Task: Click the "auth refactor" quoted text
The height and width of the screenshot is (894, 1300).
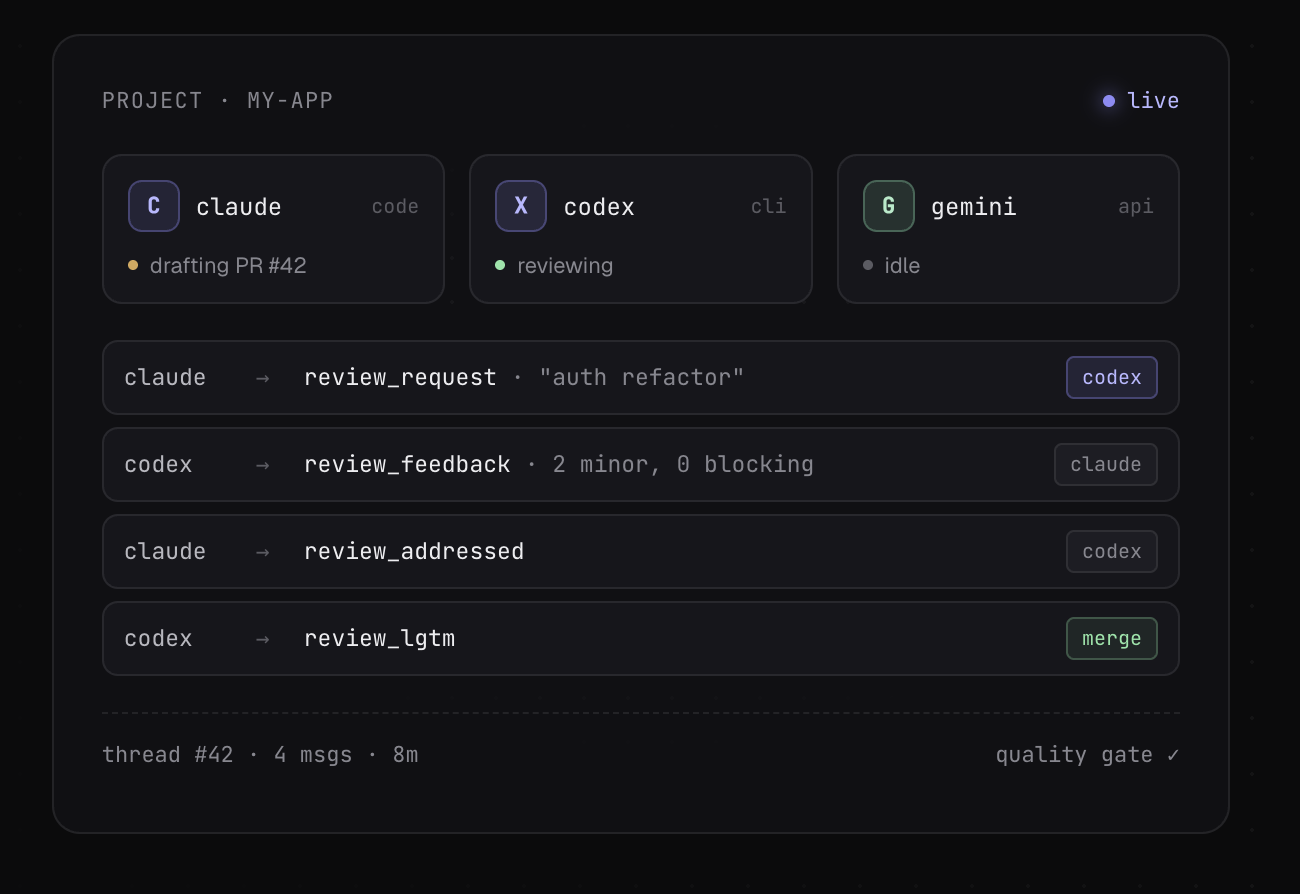Action: click(x=642, y=378)
